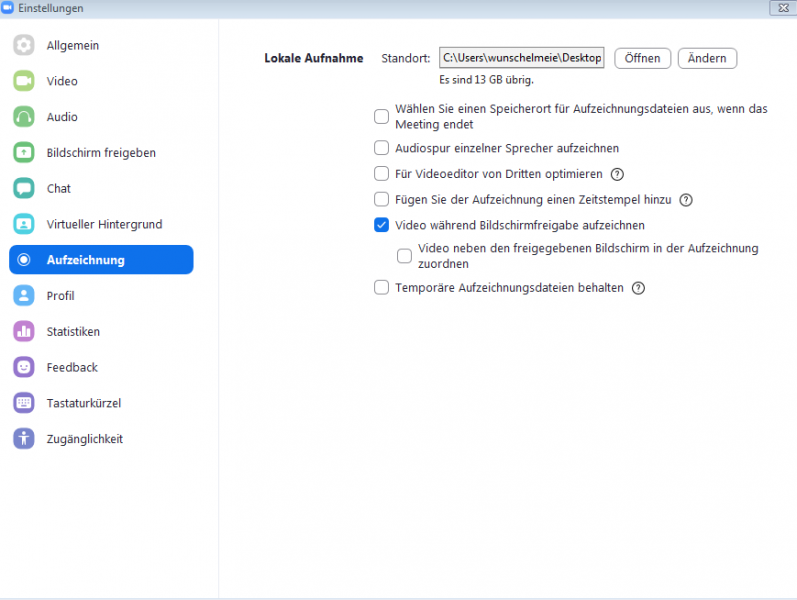The width and height of the screenshot is (797, 600).
Task: Click help icon next to Temporäre Aufzeichnungsdateien
Action: pyautogui.click(x=638, y=288)
